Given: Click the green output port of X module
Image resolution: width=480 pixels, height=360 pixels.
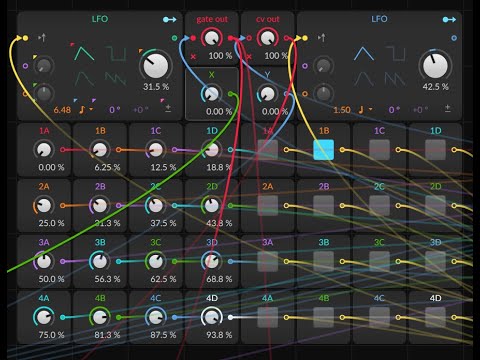Looking at the screenshot, I should 230,94.
